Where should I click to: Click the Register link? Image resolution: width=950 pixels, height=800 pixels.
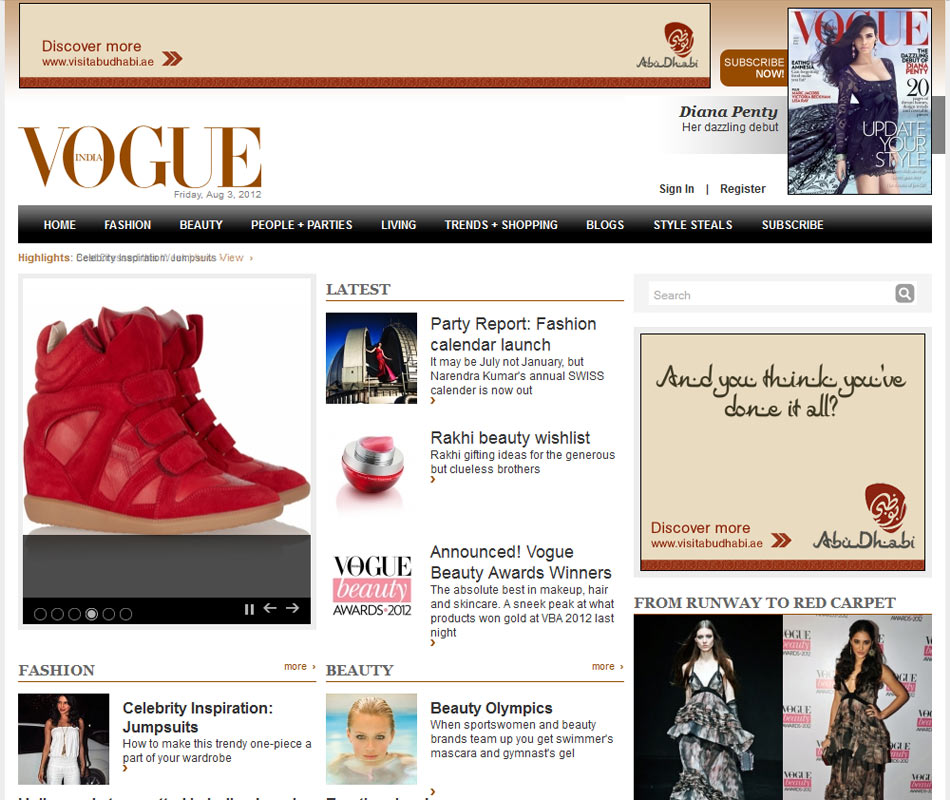pyautogui.click(x=743, y=189)
